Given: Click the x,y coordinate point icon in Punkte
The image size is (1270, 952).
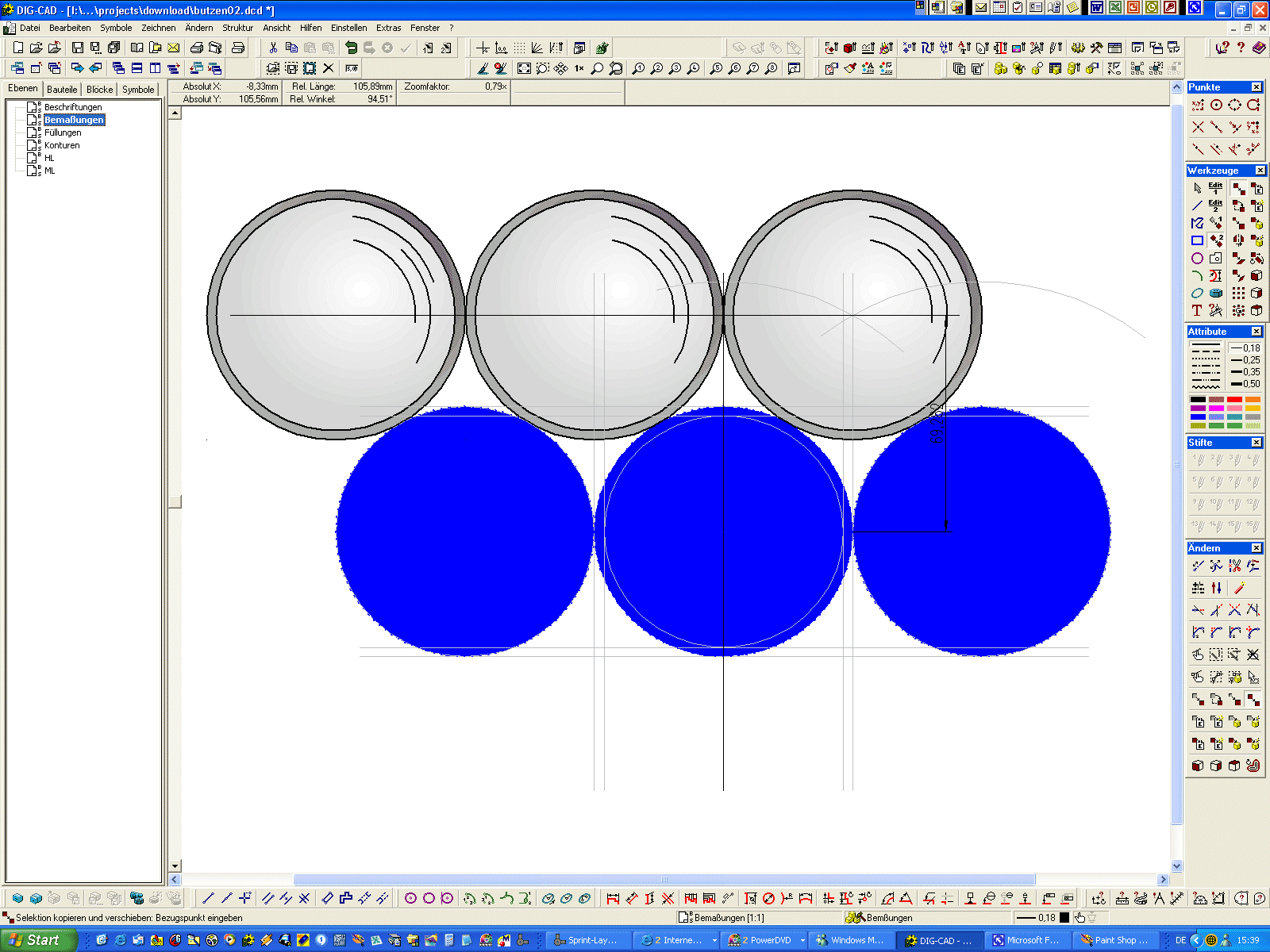Looking at the screenshot, I should point(1198,105).
